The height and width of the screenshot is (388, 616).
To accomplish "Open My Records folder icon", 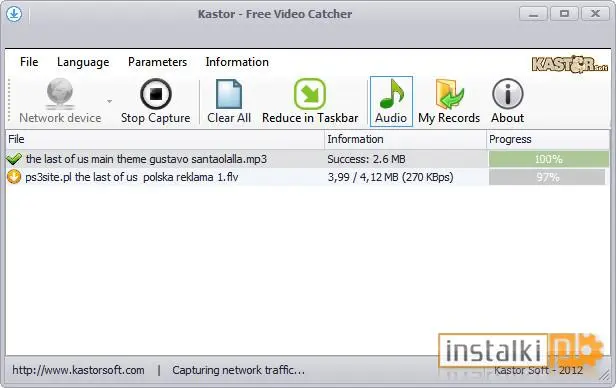I will click(449, 94).
